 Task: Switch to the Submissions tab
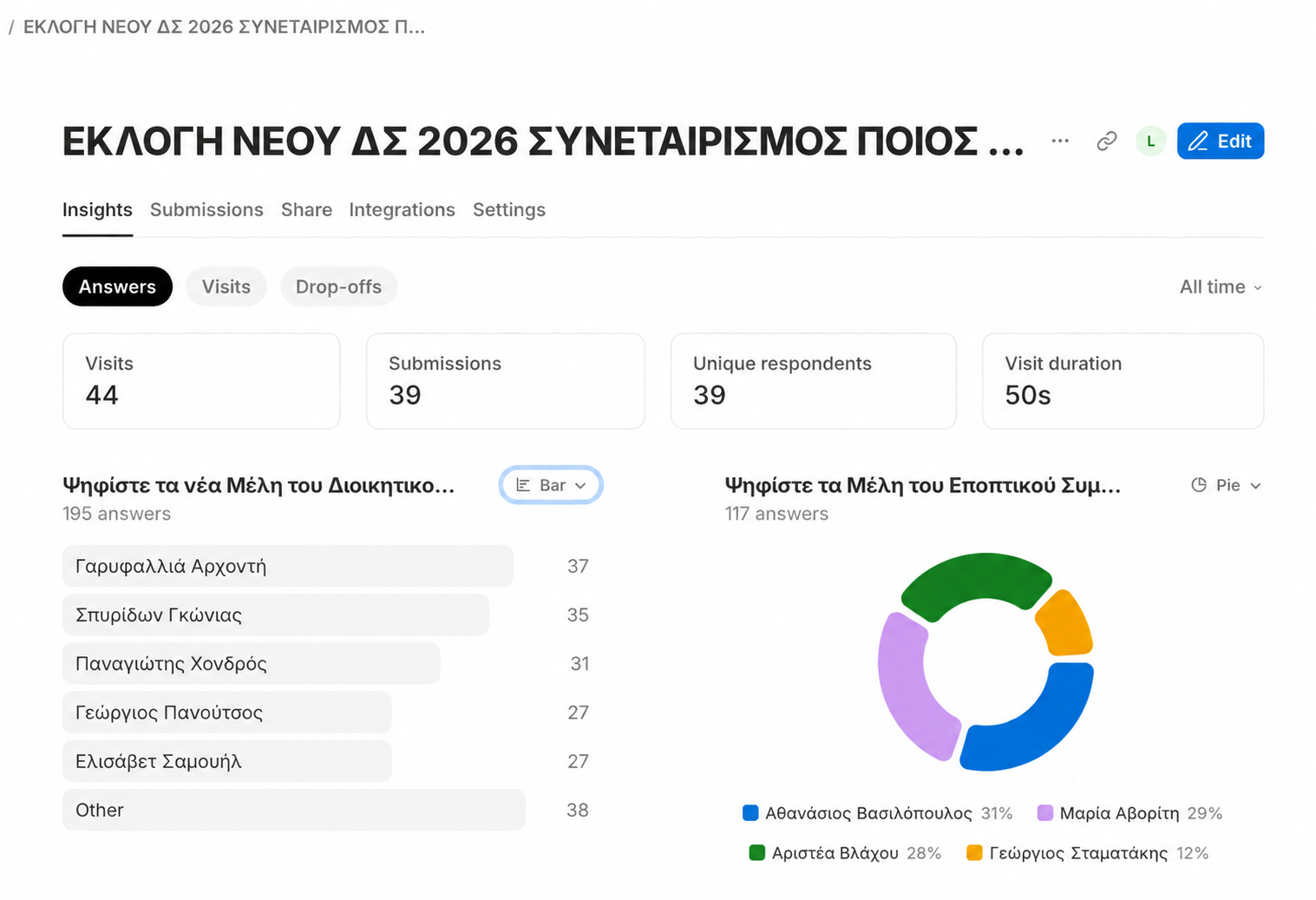(206, 210)
